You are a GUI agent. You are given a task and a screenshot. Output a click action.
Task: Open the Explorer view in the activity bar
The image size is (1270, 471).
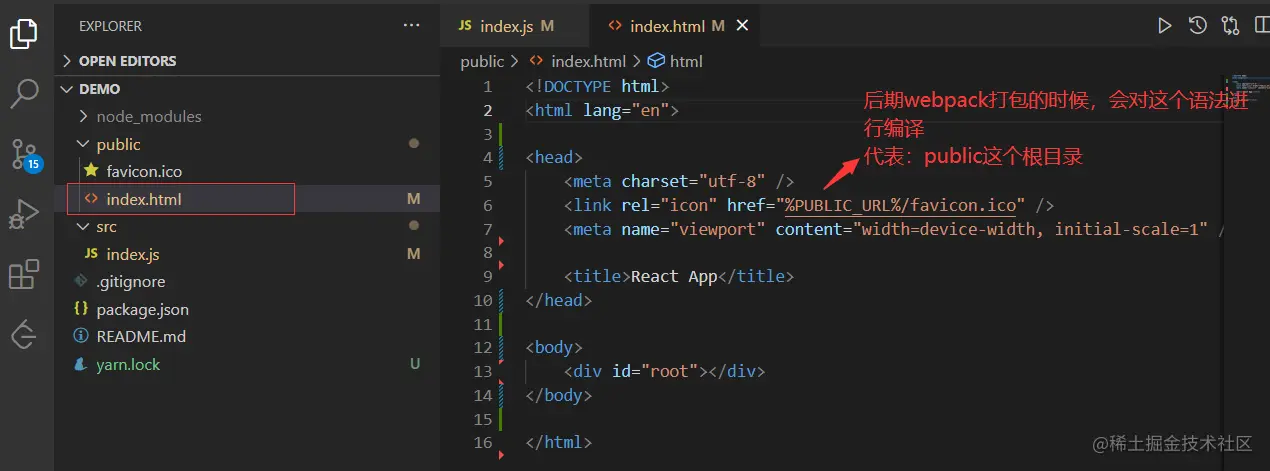[x=24, y=33]
